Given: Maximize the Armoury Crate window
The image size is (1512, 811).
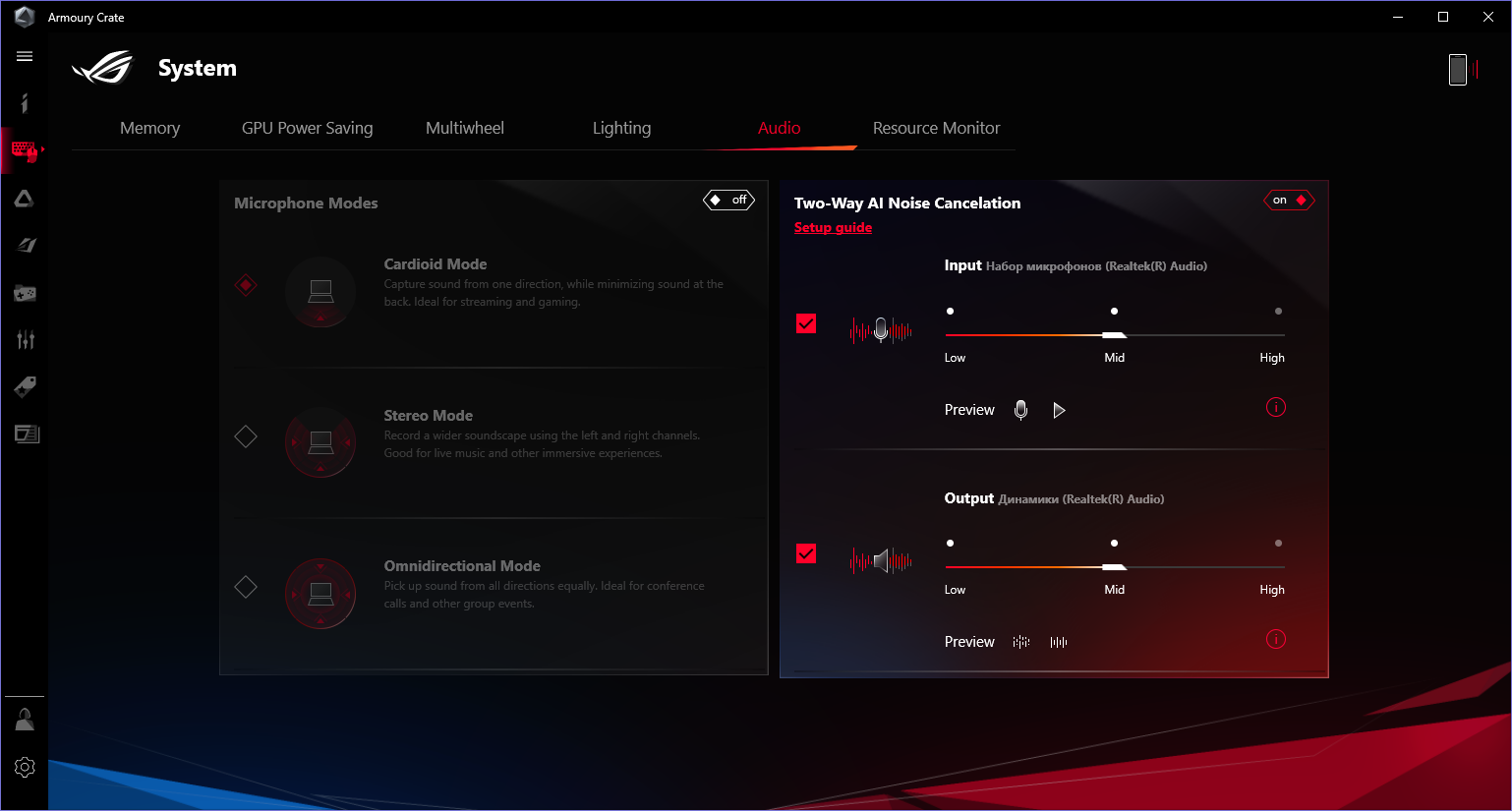Looking at the screenshot, I should pyautogui.click(x=1443, y=17).
